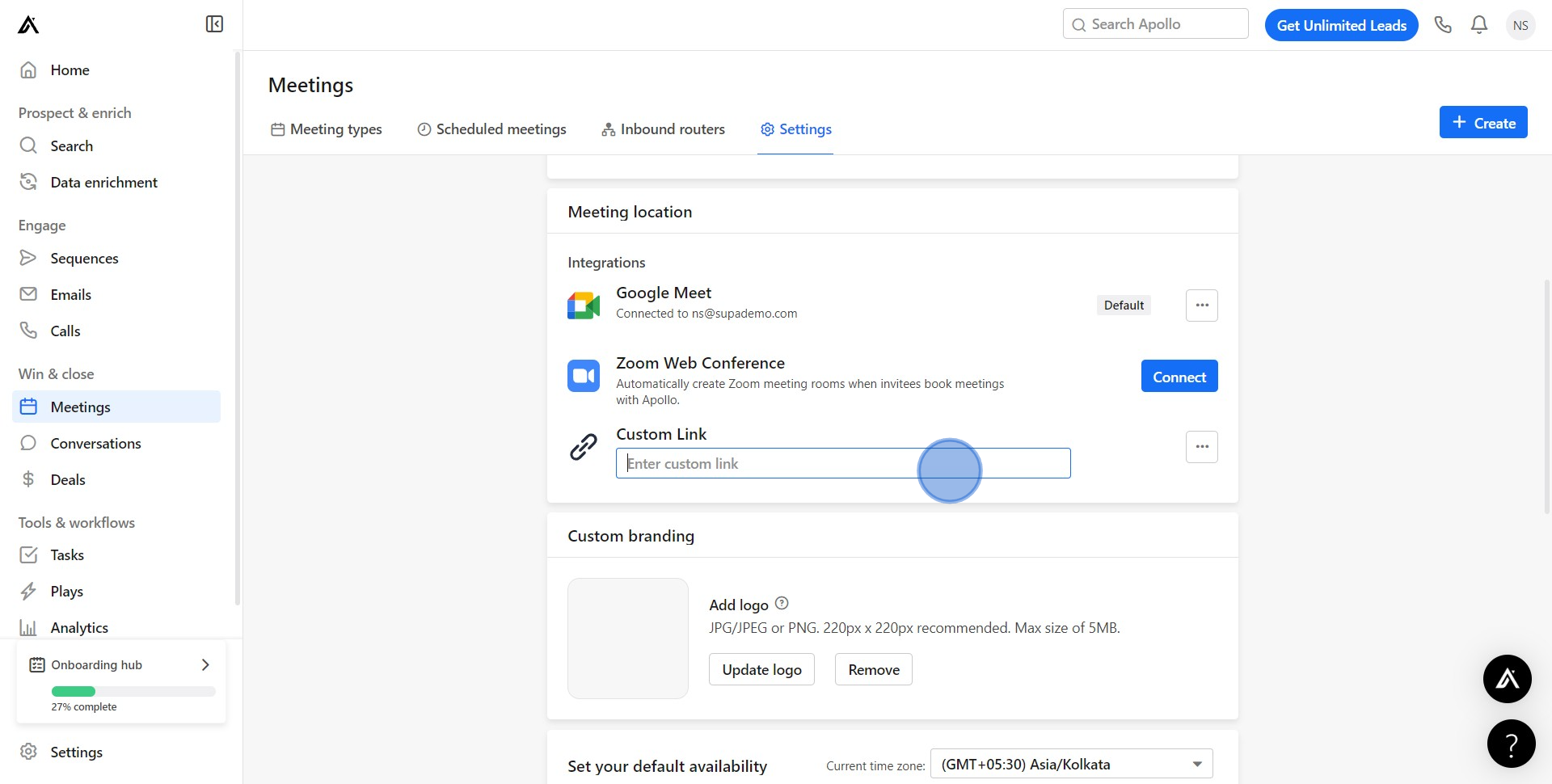Screen dimensions: 1552x784
Task: Open Deals in the sidebar
Action: coord(116,480)
